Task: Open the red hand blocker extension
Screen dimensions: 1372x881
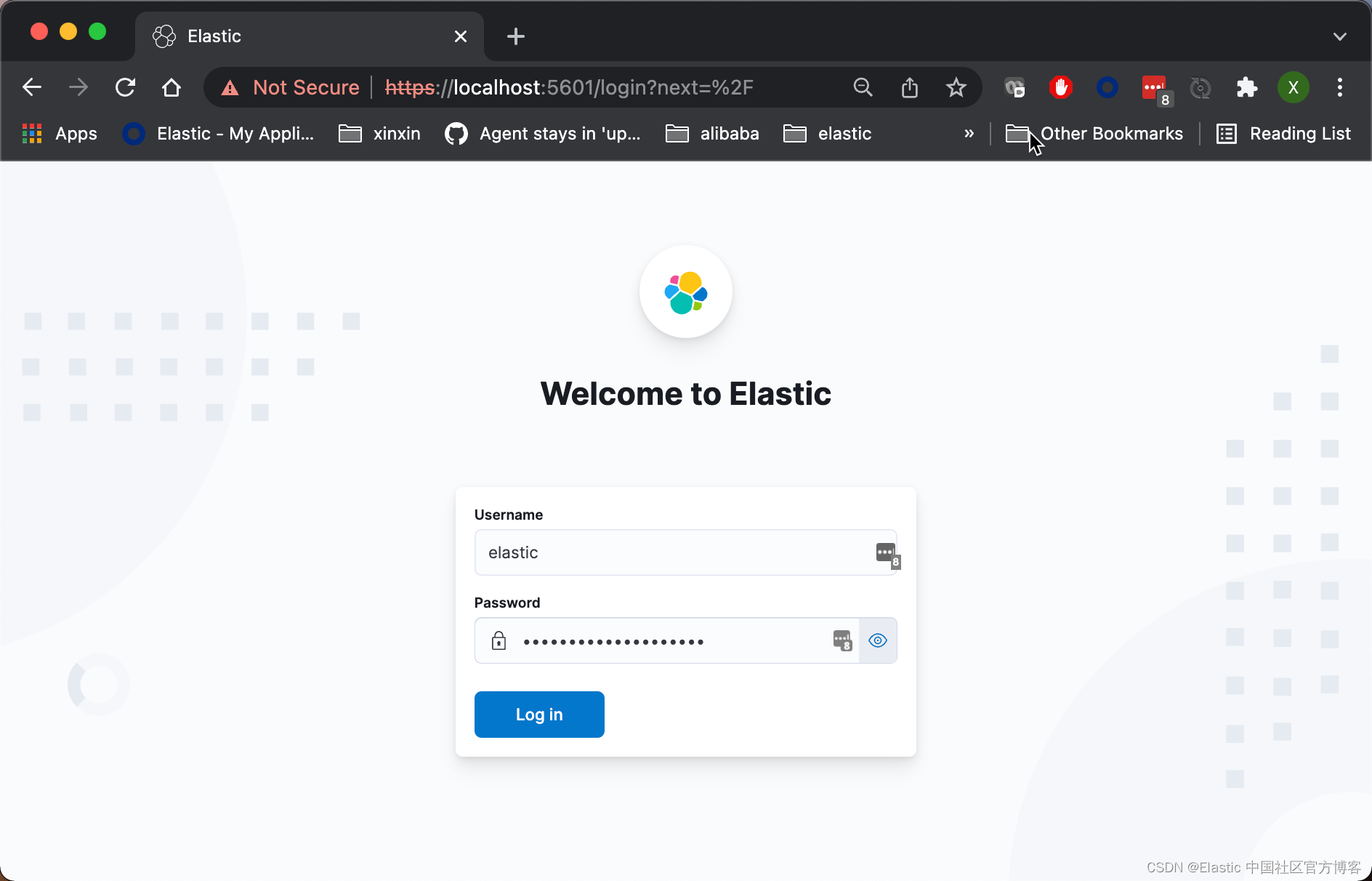Action: point(1060,87)
